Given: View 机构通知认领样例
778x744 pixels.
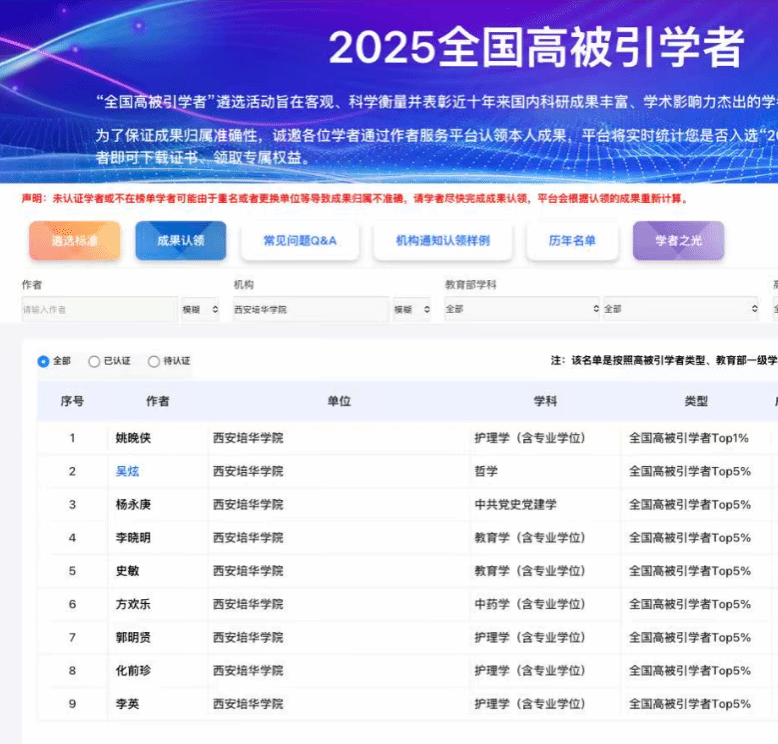Looking at the screenshot, I should (443, 241).
